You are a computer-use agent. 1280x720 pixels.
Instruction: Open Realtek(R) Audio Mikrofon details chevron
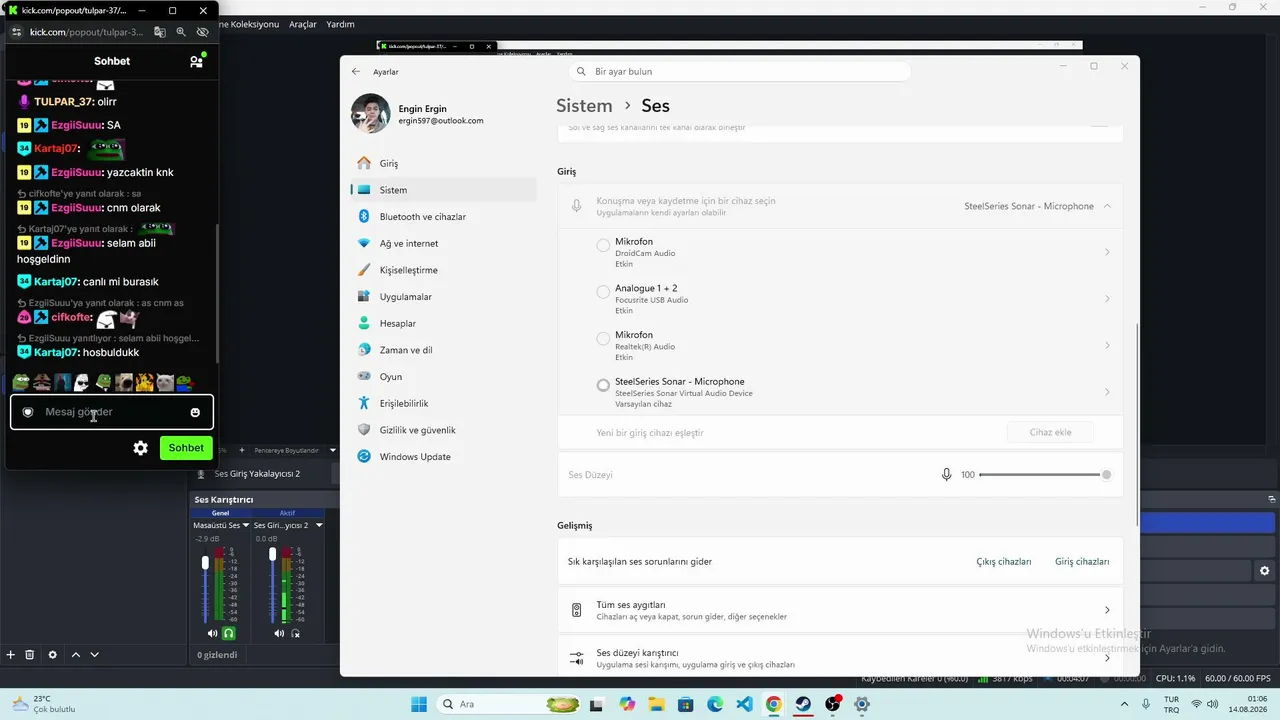coord(1107,345)
